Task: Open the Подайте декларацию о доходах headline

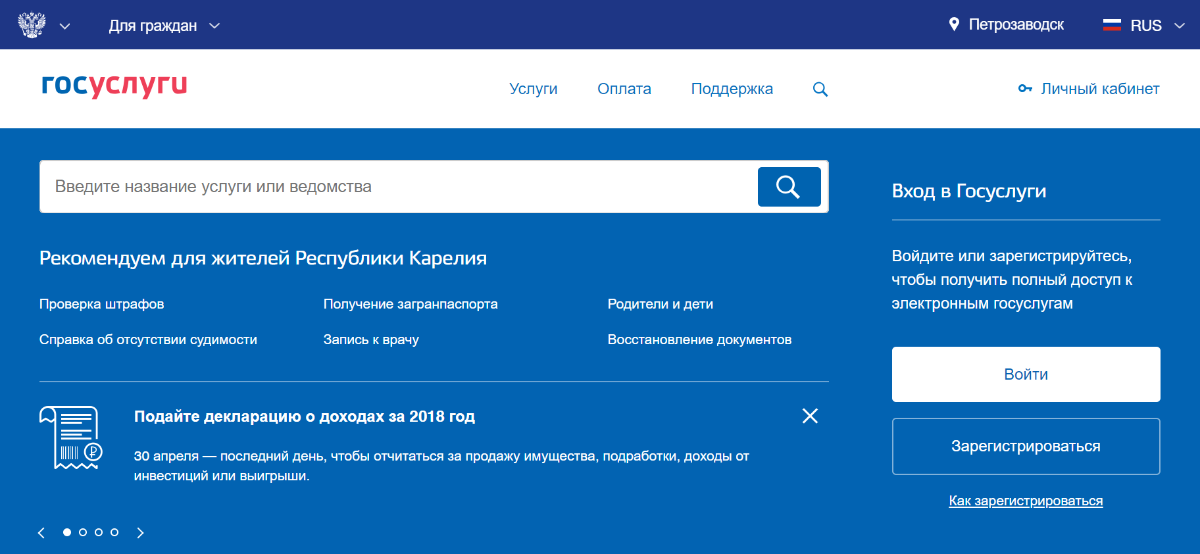Action: [x=304, y=416]
